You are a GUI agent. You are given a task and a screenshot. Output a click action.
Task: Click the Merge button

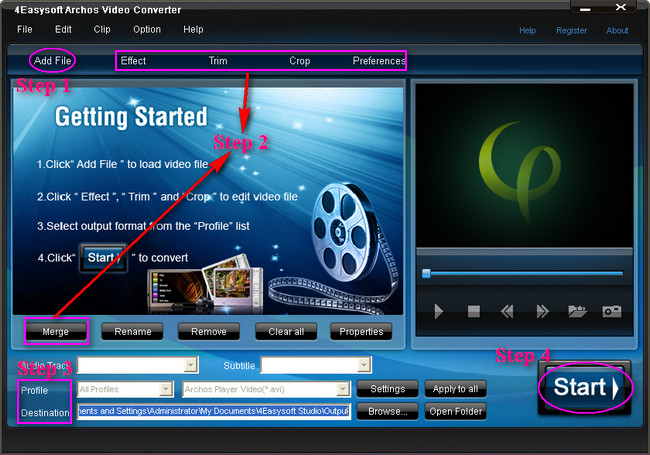(x=56, y=332)
